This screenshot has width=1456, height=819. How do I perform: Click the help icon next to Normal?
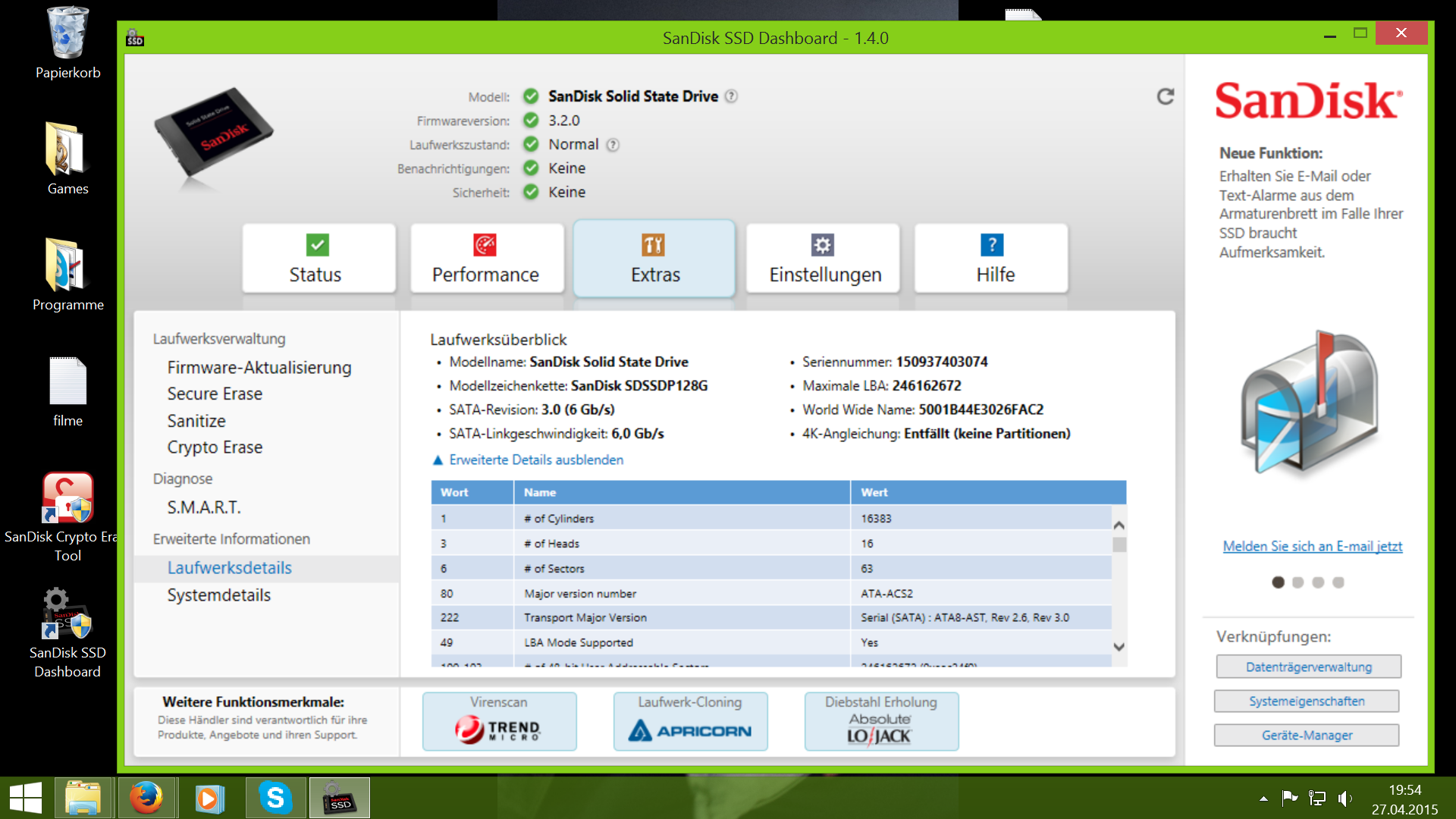click(613, 145)
